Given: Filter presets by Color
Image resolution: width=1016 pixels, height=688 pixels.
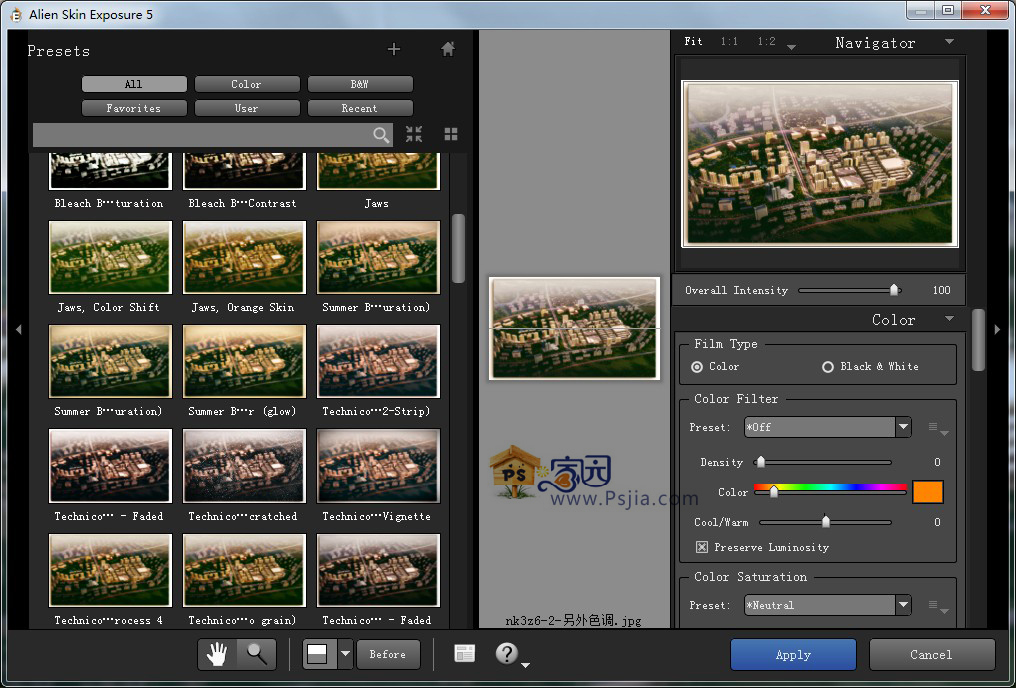Looking at the screenshot, I should pyautogui.click(x=247, y=84).
